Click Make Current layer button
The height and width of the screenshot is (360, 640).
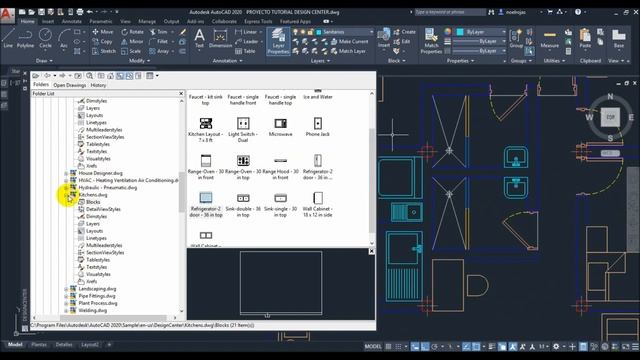click(x=349, y=42)
